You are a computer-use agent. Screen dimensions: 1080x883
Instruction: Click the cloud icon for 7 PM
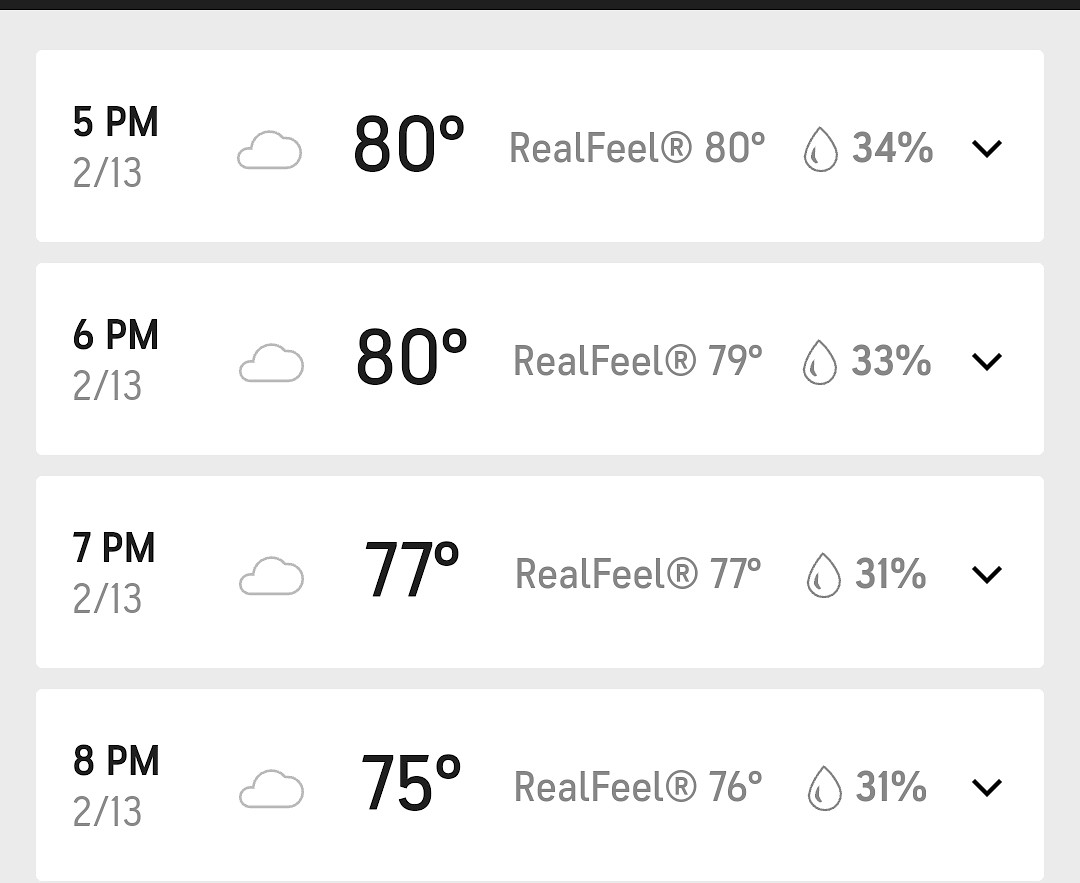(x=271, y=576)
